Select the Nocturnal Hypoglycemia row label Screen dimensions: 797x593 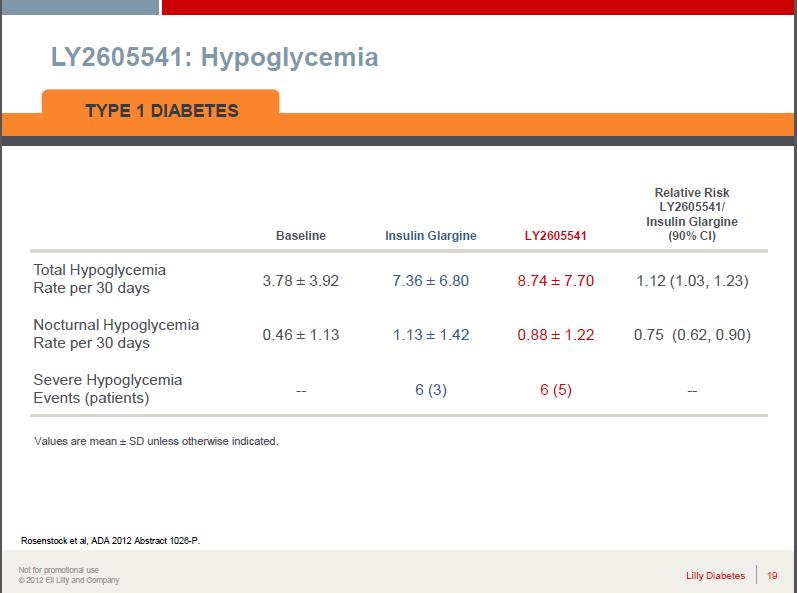point(116,334)
